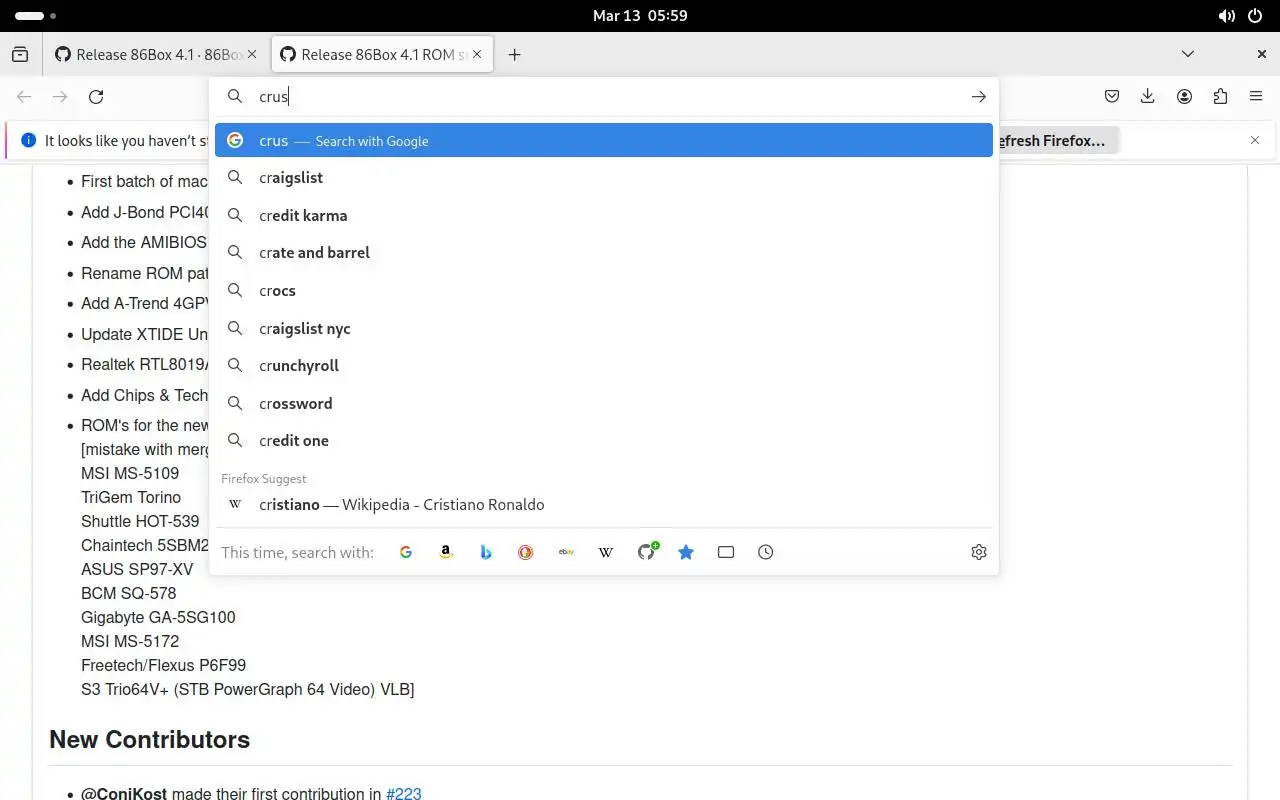Open the clock showing Mar 13 05:59
This screenshot has width=1280, height=800.
point(640,16)
